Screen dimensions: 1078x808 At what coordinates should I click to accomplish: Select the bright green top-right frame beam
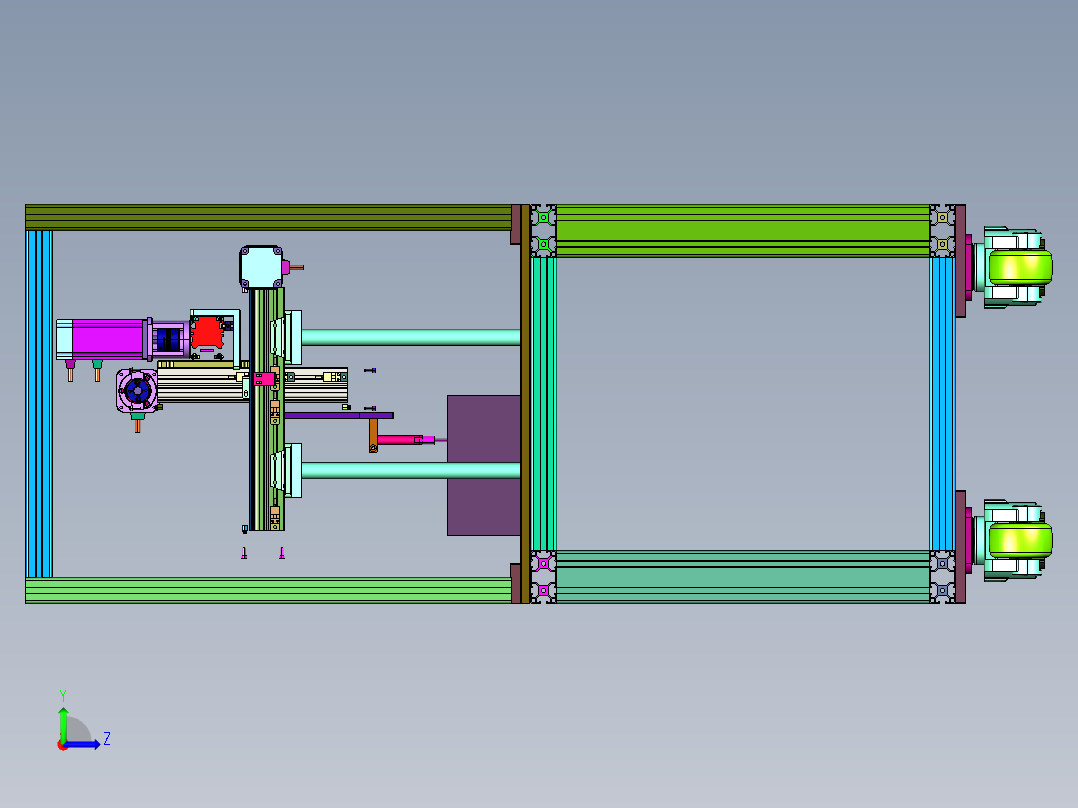pyautogui.click(x=742, y=230)
